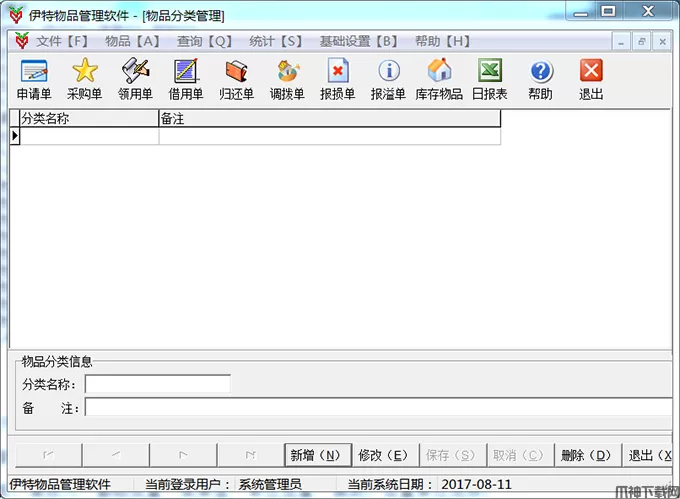
Task: Click the 分类名称 input field
Action: [x=157, y=384]
